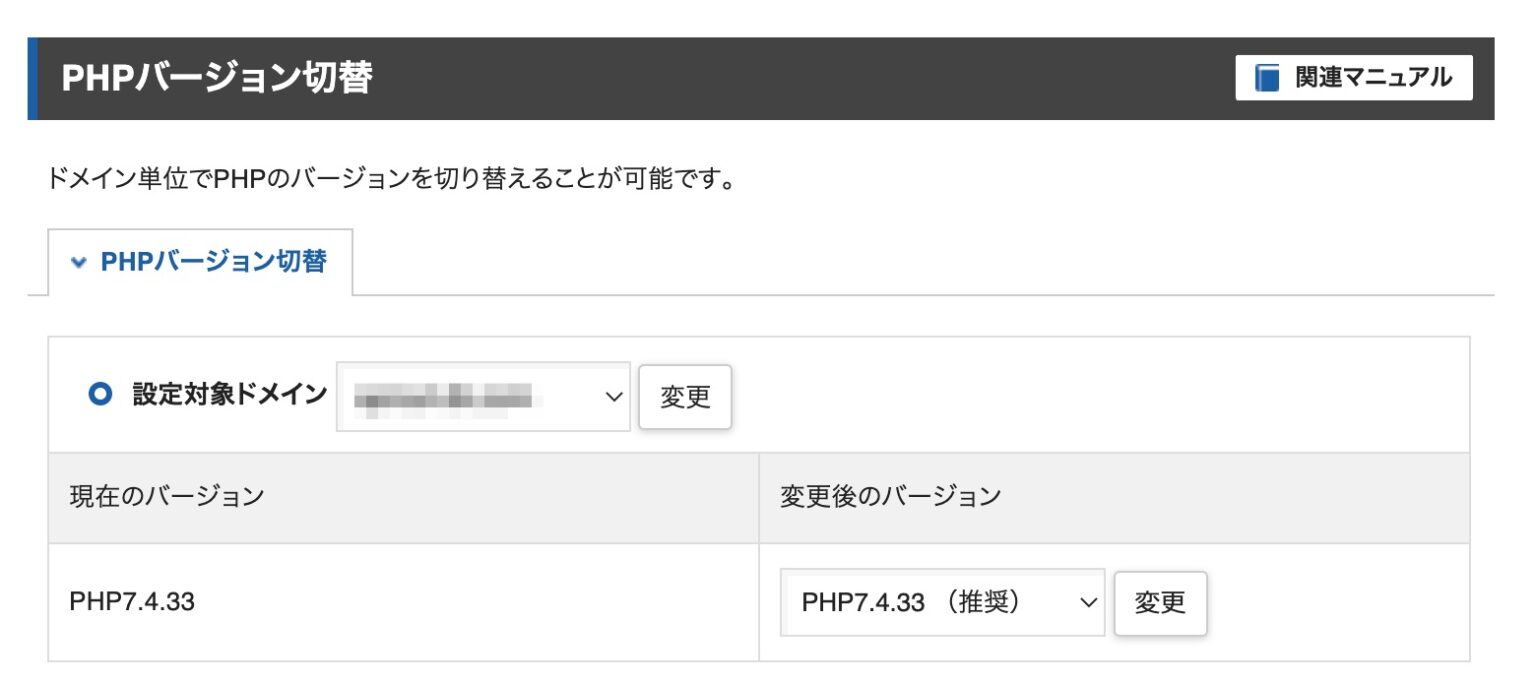Image resolution: width=1536 pixels, height=683 pixels.
Task: Open the target domain dropdown
Action: (483, 396)
